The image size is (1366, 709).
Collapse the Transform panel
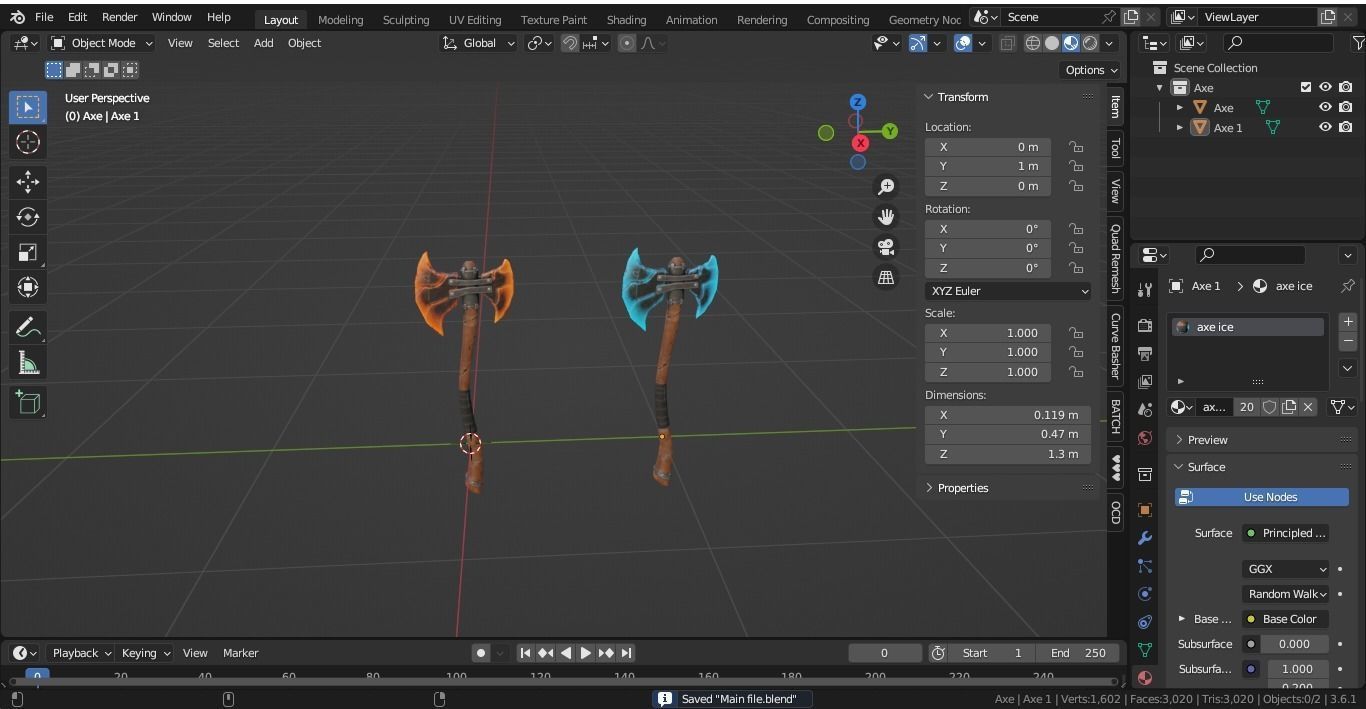[x=962, y=97]
